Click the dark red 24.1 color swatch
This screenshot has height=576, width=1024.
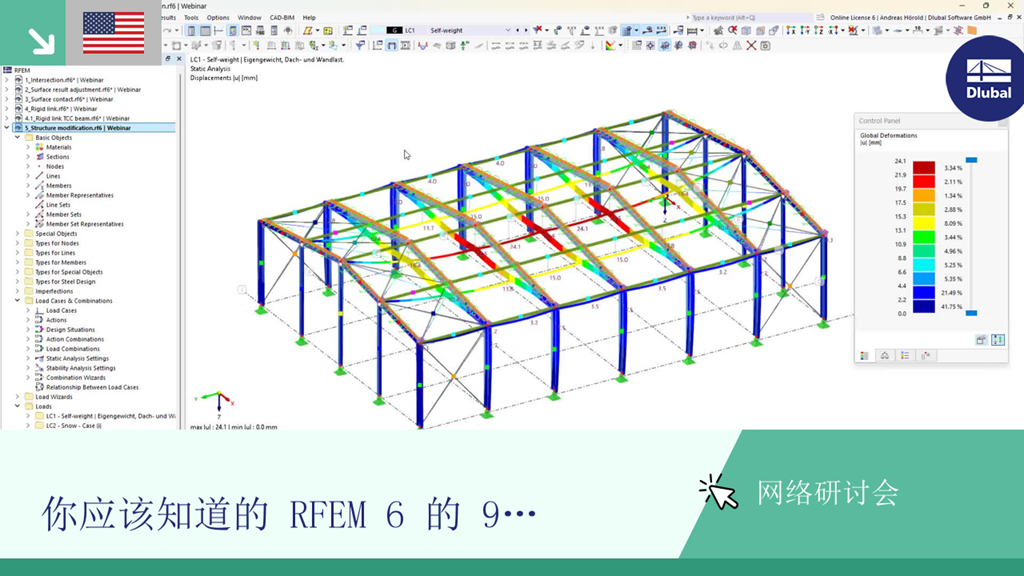pyautogui.click(x=923, y=167)
